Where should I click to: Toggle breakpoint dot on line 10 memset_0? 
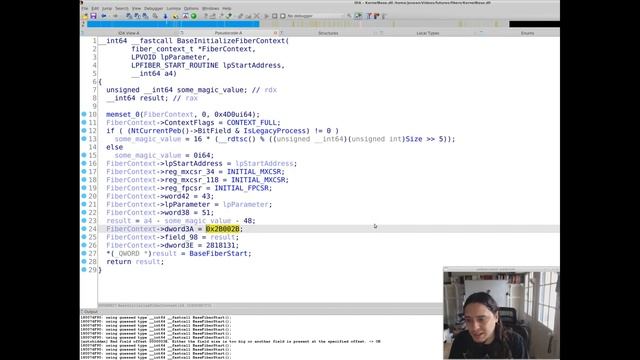coord(84,114)
